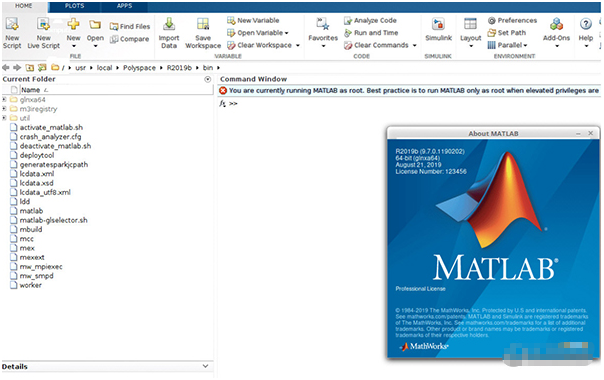Screen dimensions: 604x380
Task: Open function browser fx icon
Action: (x=223, y=103)
